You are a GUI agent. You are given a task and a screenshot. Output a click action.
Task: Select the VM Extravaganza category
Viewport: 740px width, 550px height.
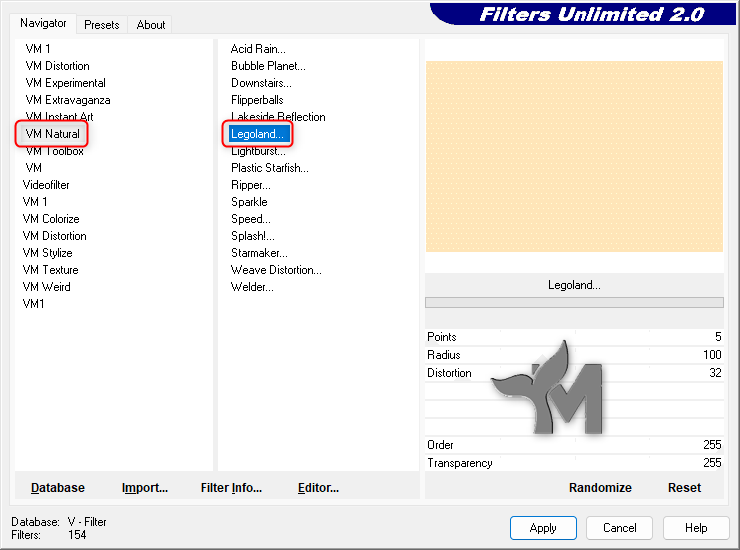(x=68, y=100)
